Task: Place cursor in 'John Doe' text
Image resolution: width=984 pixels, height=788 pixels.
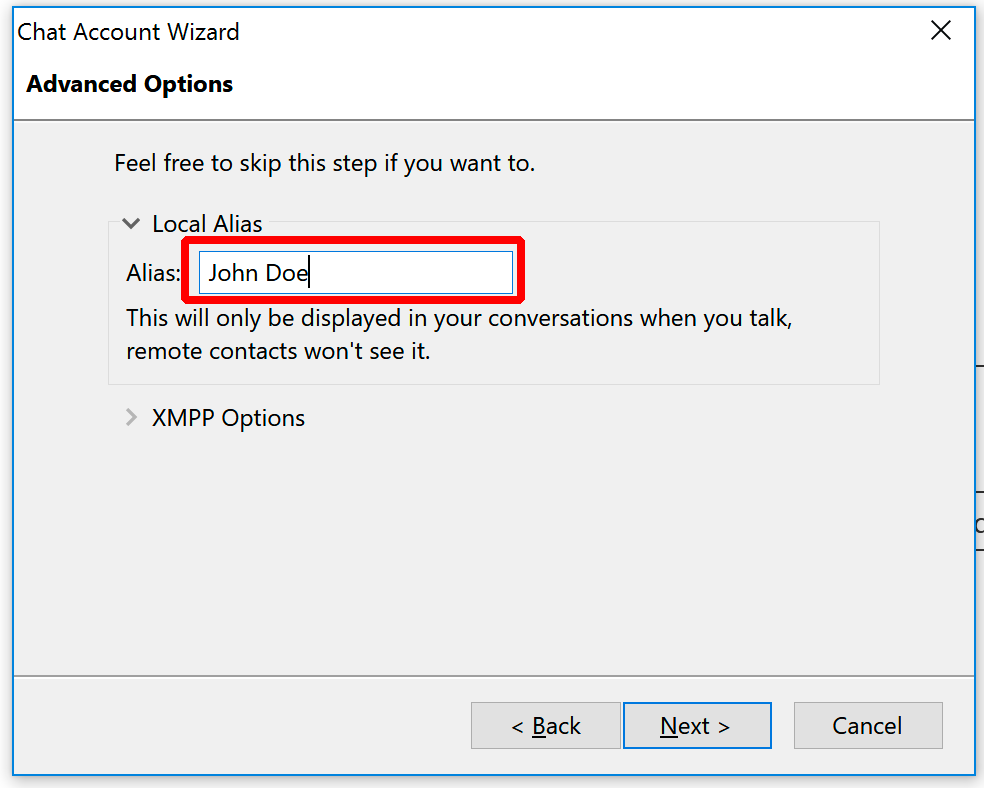Action: (x=258, y=273)
